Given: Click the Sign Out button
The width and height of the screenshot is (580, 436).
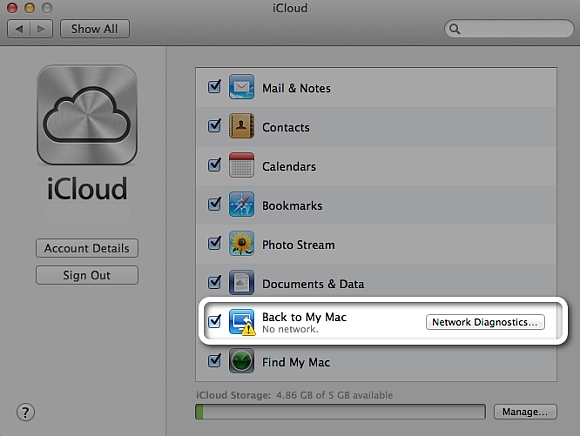Looking at the screenshot, I should tap(87, 275).
